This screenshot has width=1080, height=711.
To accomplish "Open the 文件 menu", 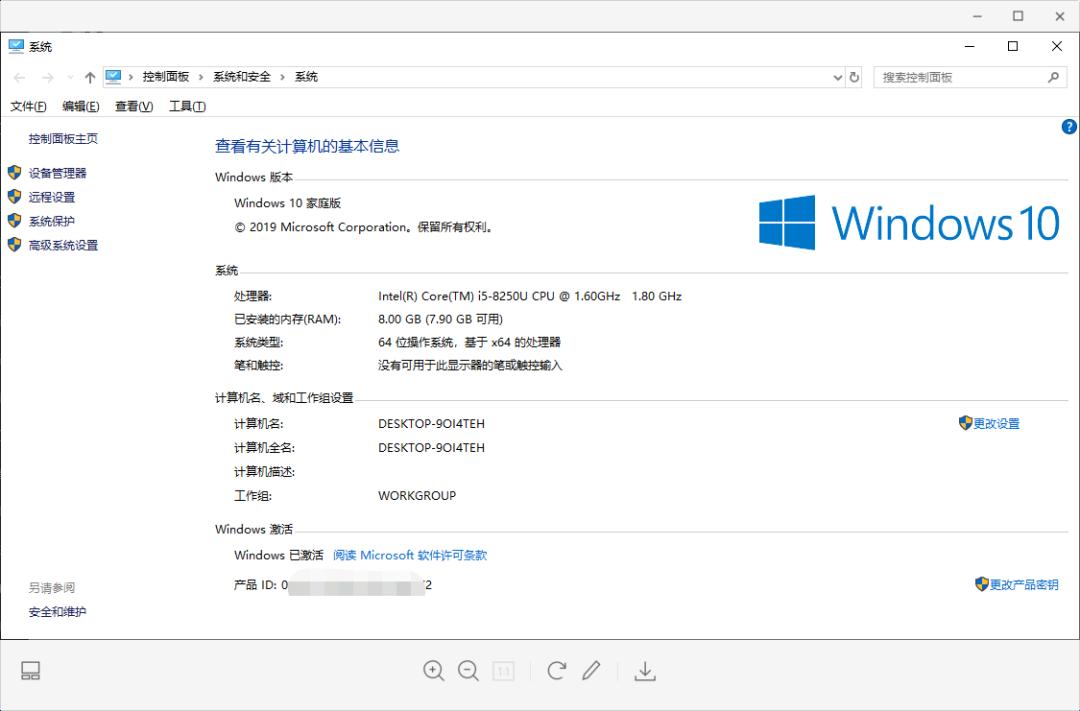I will tap(28, 106).
